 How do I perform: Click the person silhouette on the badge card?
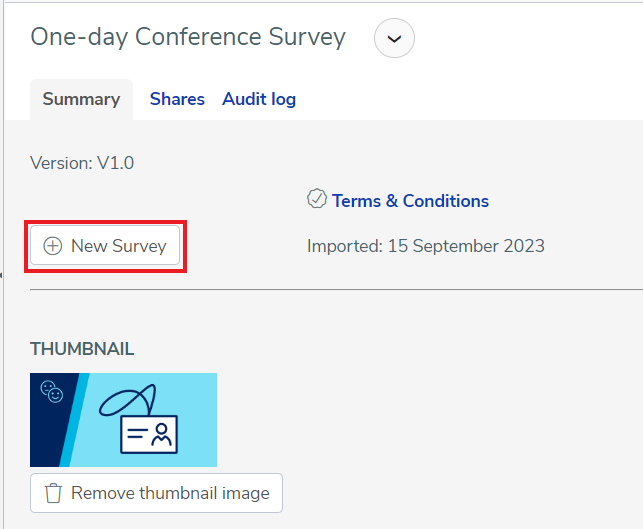pos(162,435)
